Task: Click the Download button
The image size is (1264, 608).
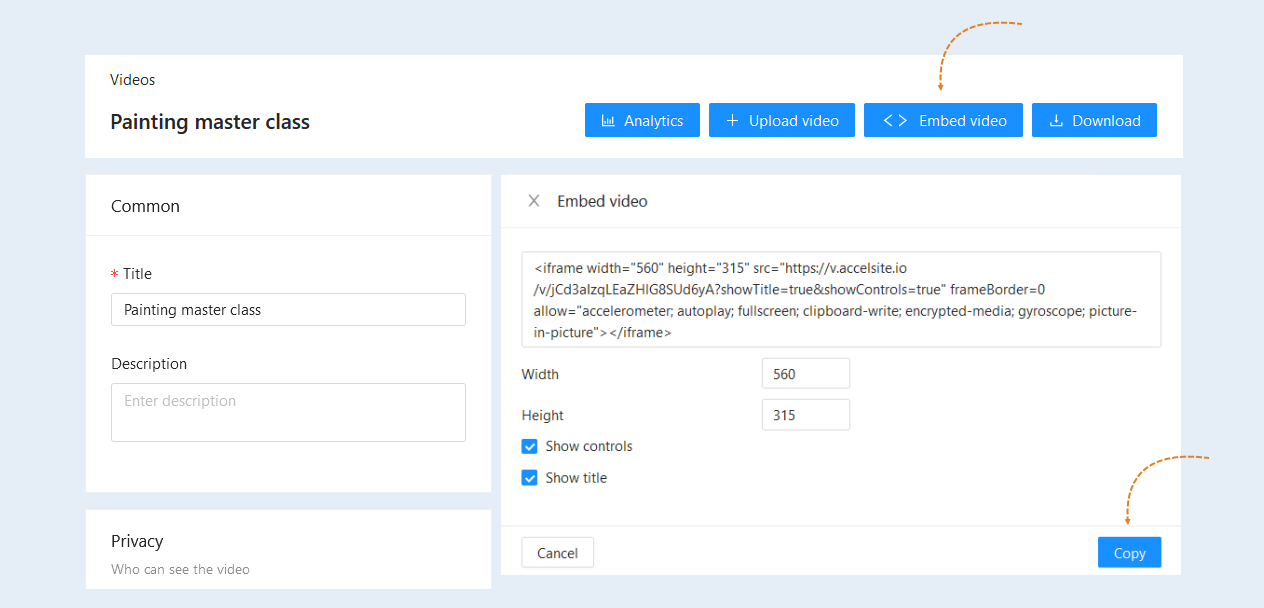Action: tap(1094, 120)
